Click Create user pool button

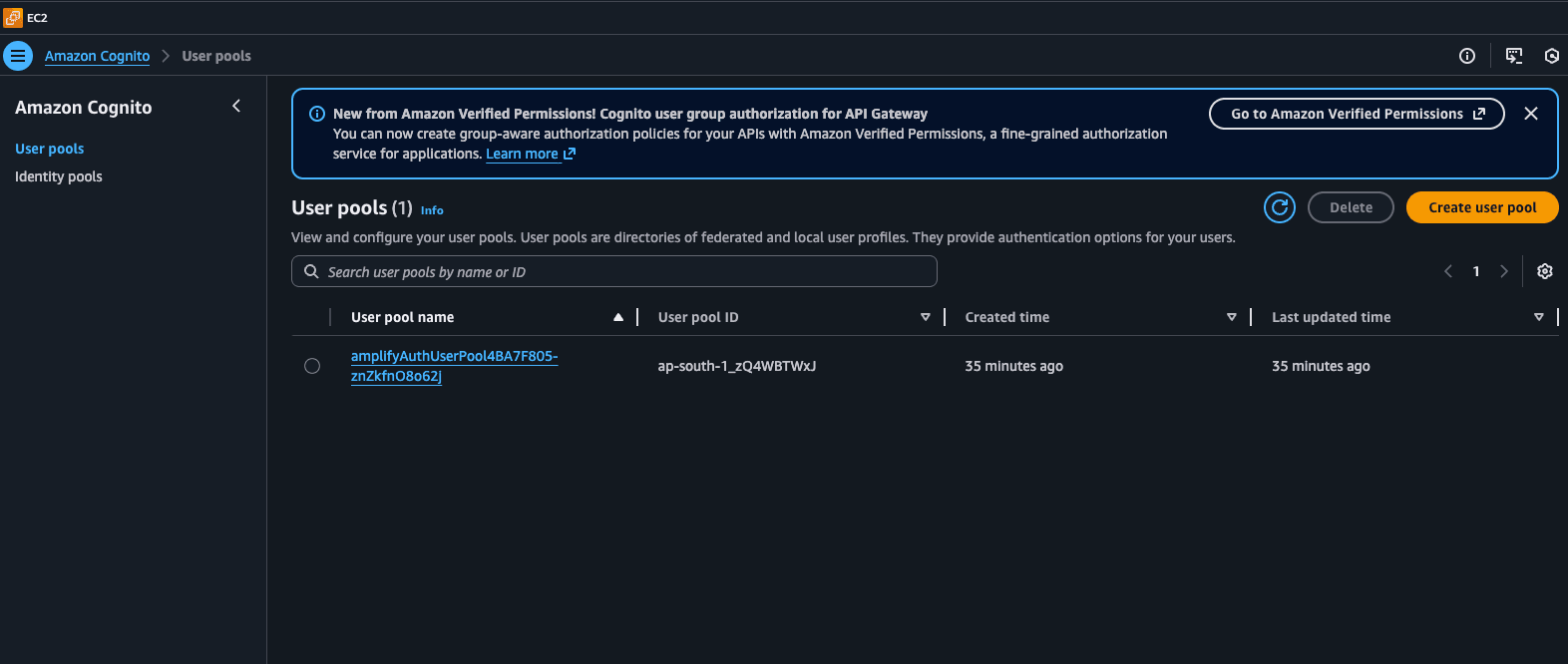(x=1481, y=207)
